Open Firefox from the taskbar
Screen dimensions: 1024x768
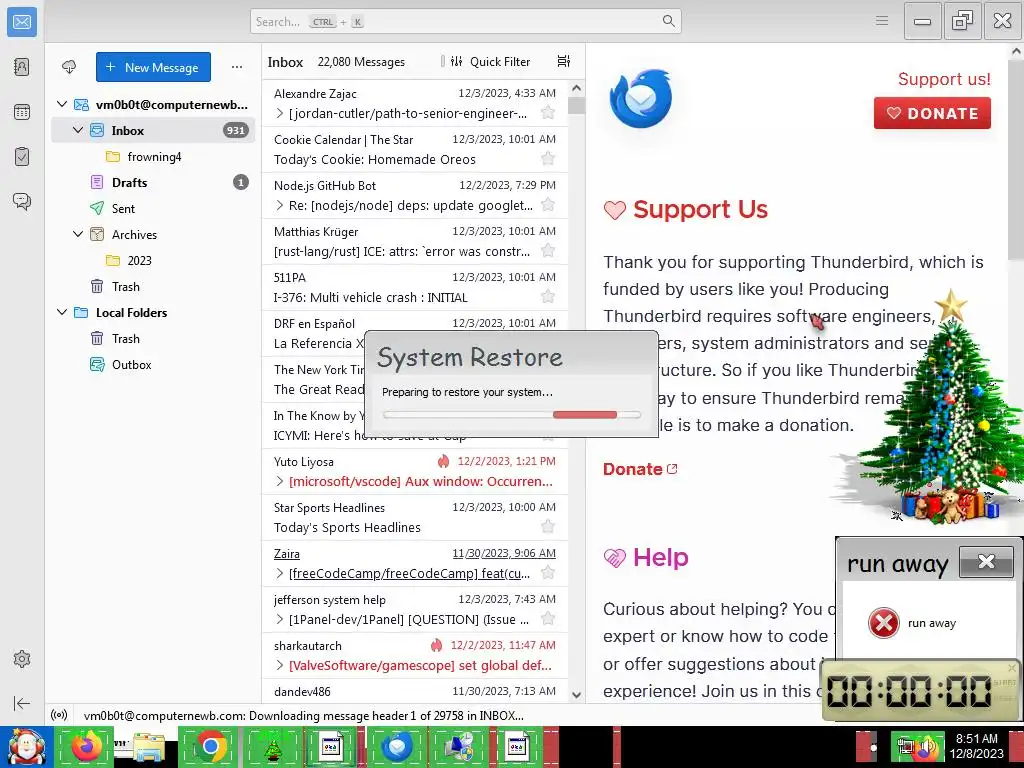[x=86, y=747]
